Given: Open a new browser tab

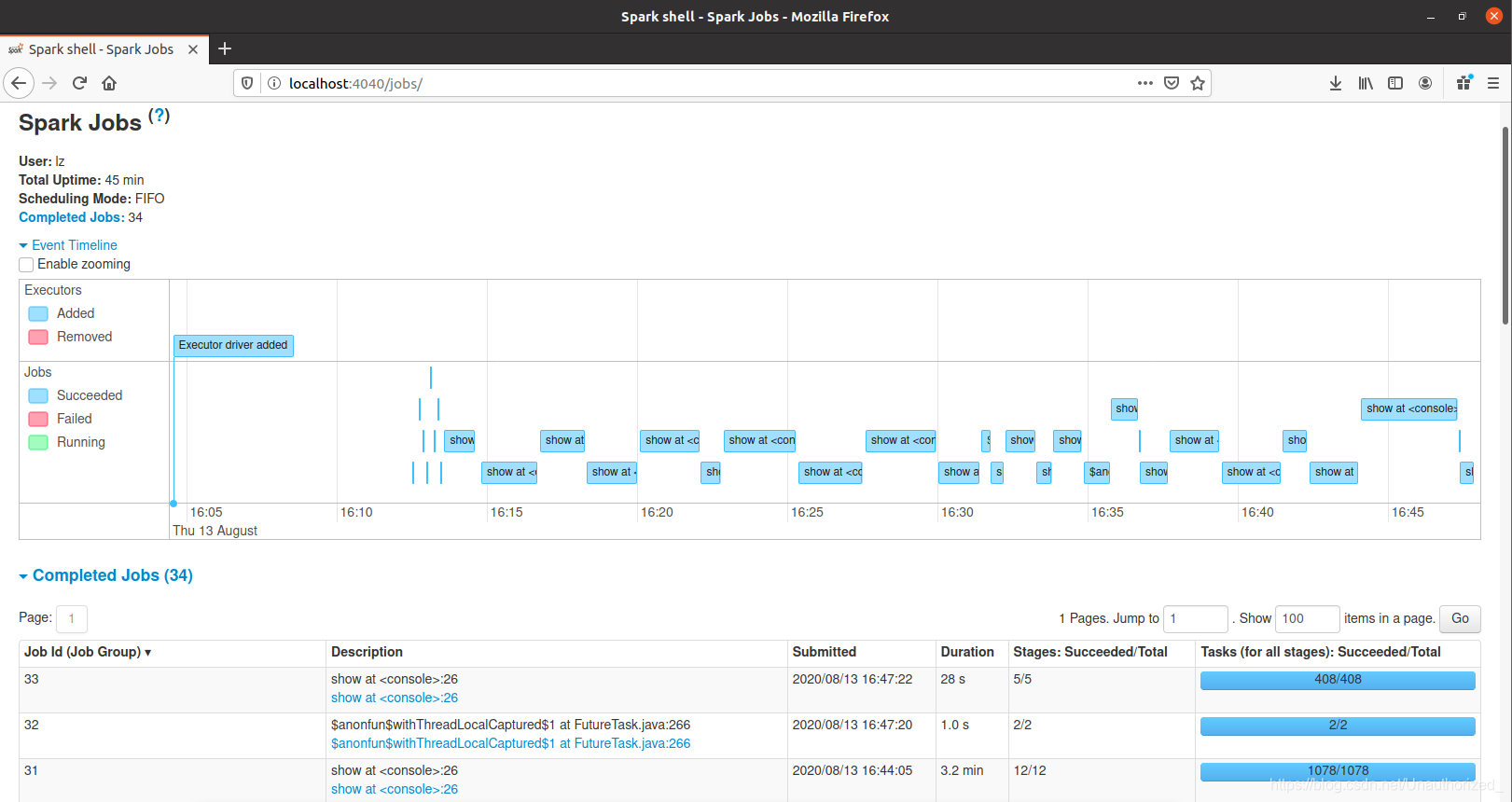Looking at the screenshot, I should (225, 48).
